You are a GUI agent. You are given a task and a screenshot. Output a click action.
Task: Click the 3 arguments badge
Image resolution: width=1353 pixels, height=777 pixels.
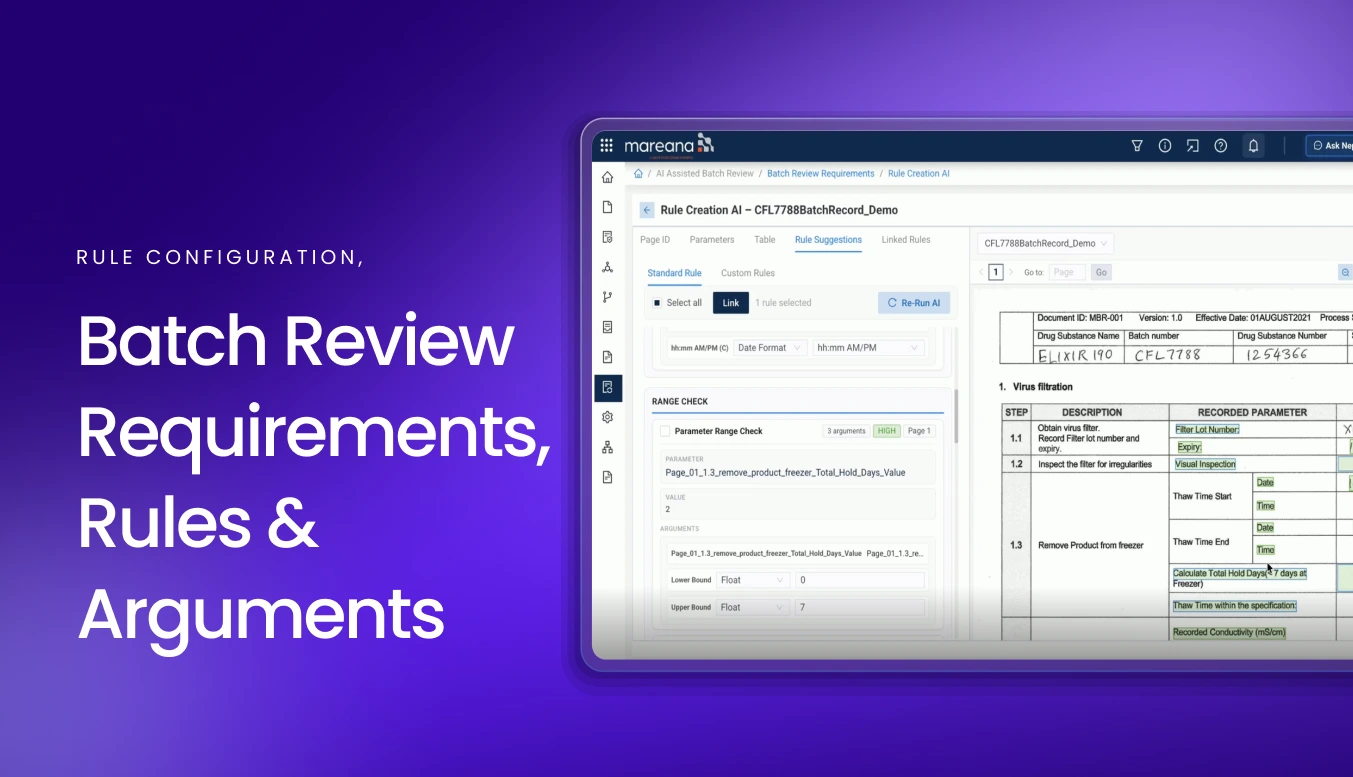[846, 431]
